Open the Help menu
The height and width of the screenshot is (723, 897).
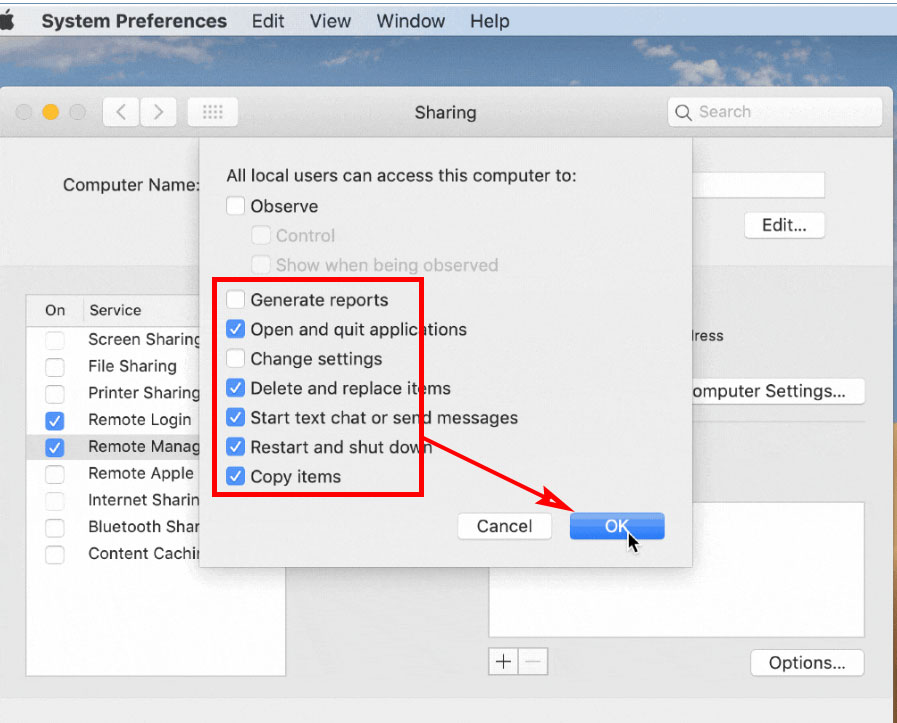click(490, 21)
